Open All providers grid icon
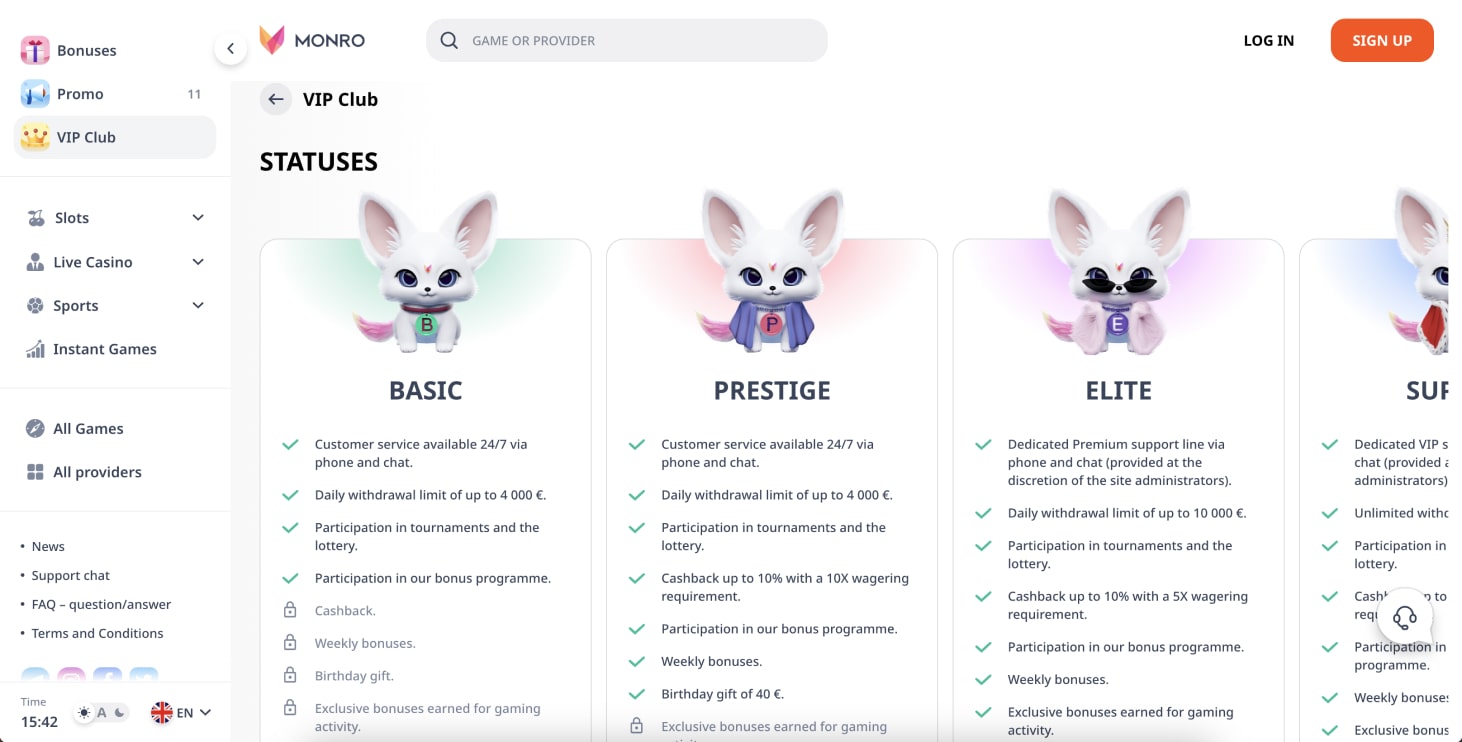Screen dimensions: 1462x742 pyautogui.click(x=35, y=472)
